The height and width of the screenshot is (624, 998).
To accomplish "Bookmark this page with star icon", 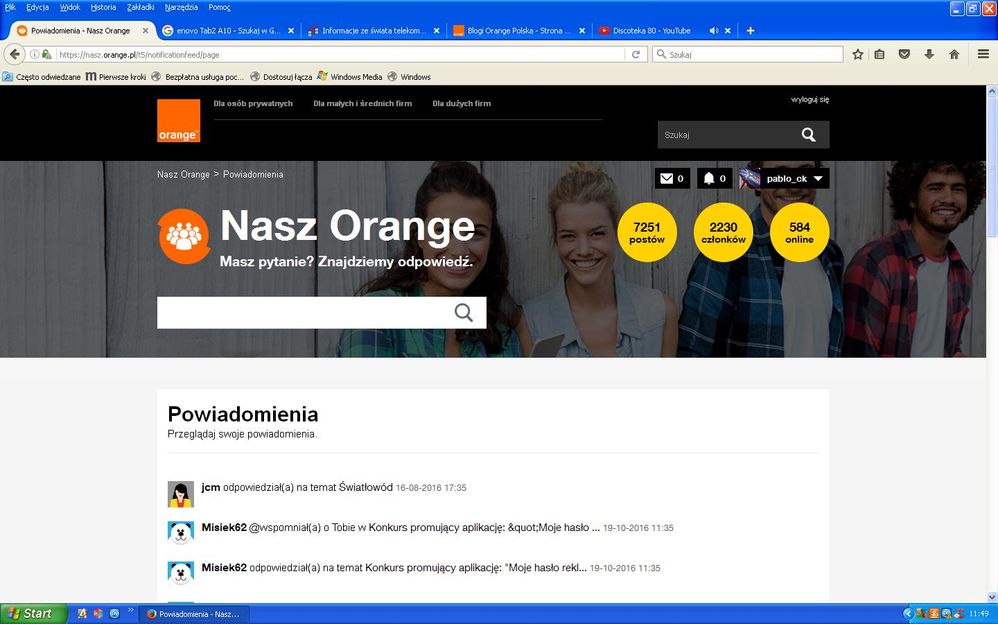I will [857, 54].
